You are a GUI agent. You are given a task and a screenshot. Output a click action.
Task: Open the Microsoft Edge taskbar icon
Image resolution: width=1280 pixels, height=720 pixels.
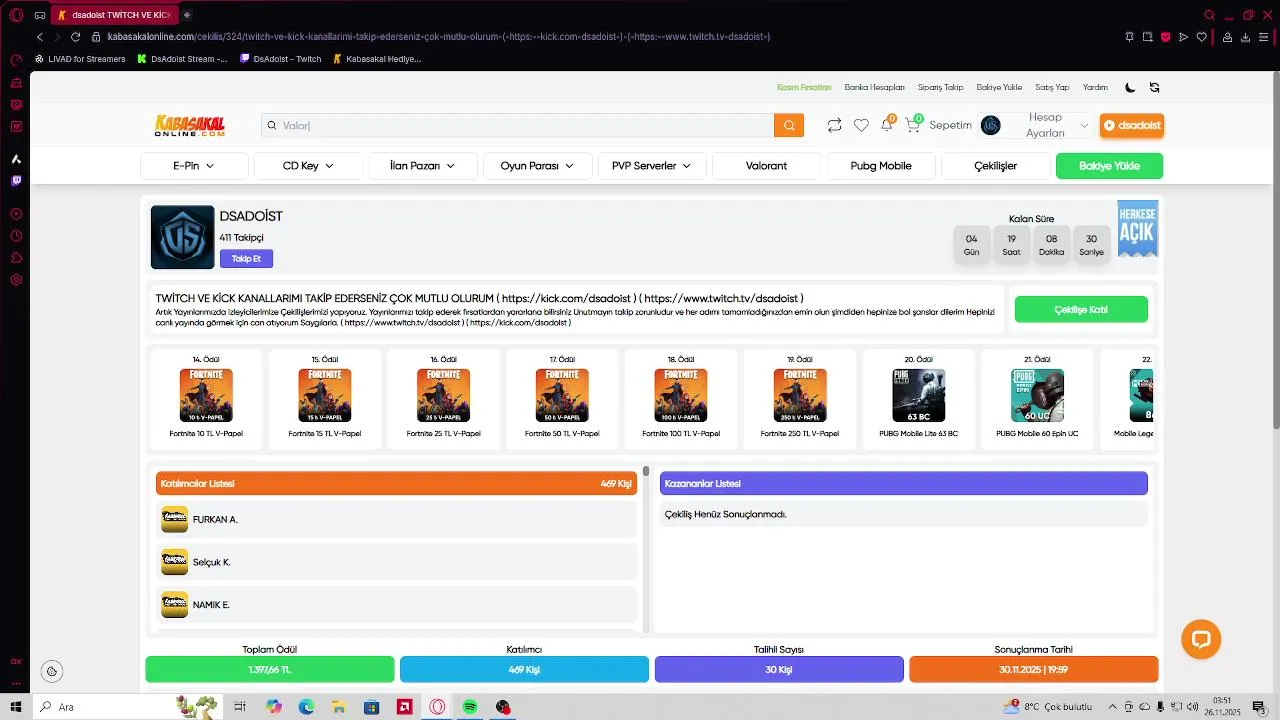tap(306, 707)
